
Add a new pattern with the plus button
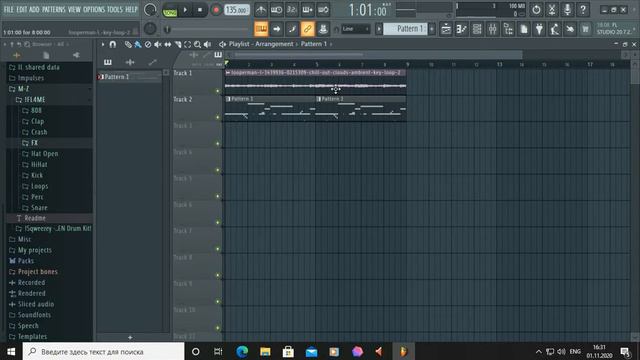[x=432, y=29]
